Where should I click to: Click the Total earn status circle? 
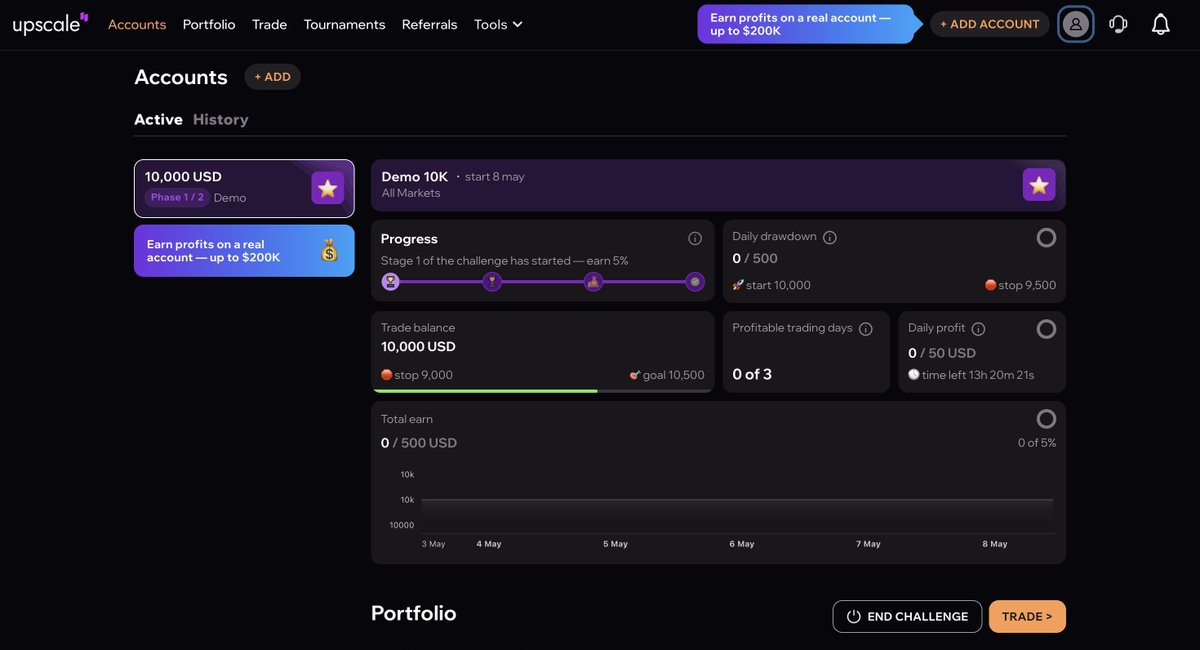point(1046,419)
